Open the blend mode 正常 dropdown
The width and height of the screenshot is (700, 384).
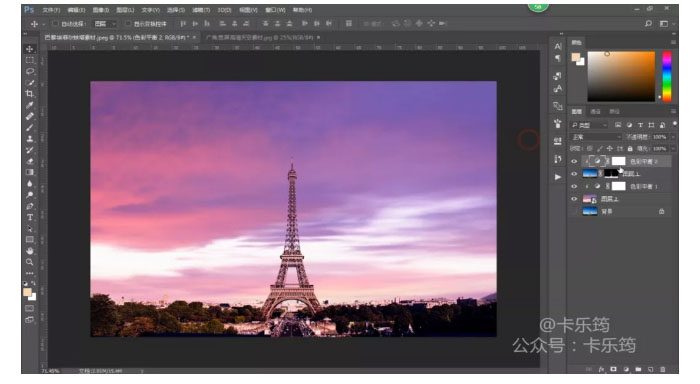596,137
